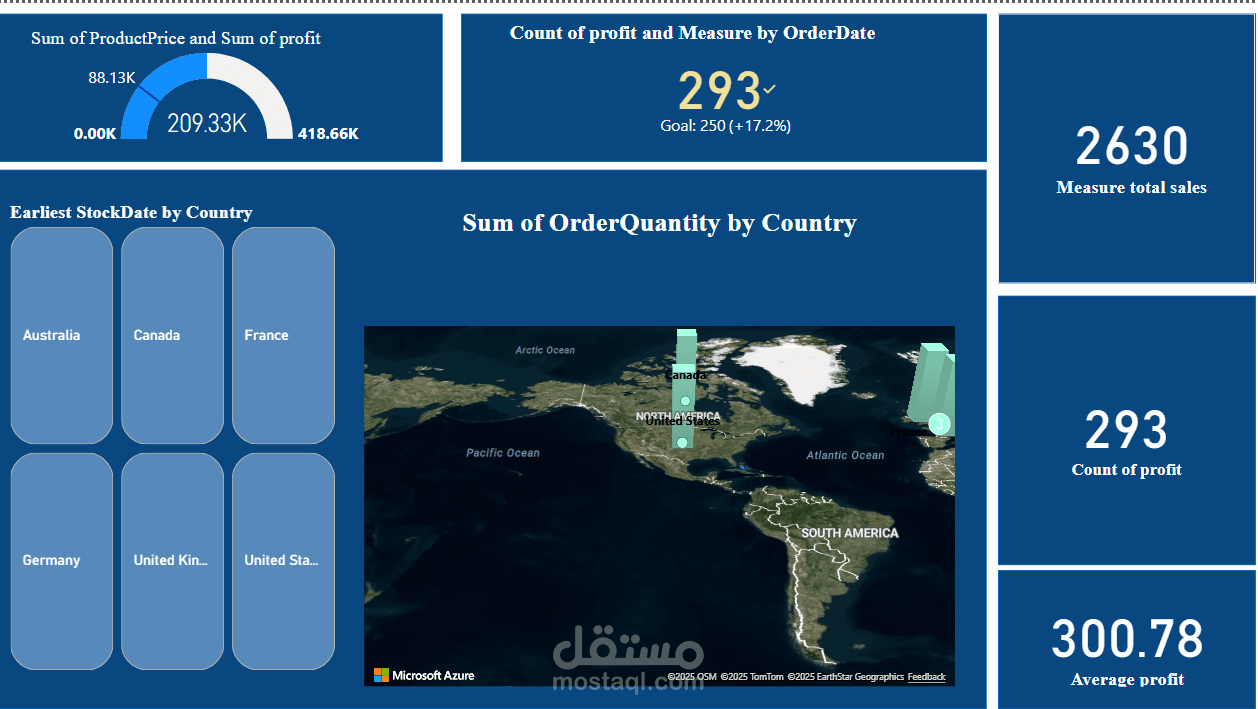Click the circular bubble marker near Europe

pyautogui.click(x=938, y=424)
